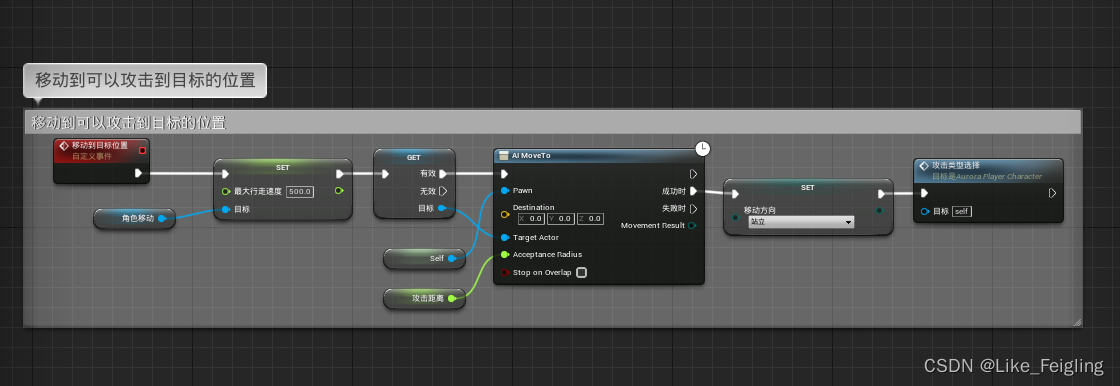Click the 移动到目标位置 event exec output pin

138,173
